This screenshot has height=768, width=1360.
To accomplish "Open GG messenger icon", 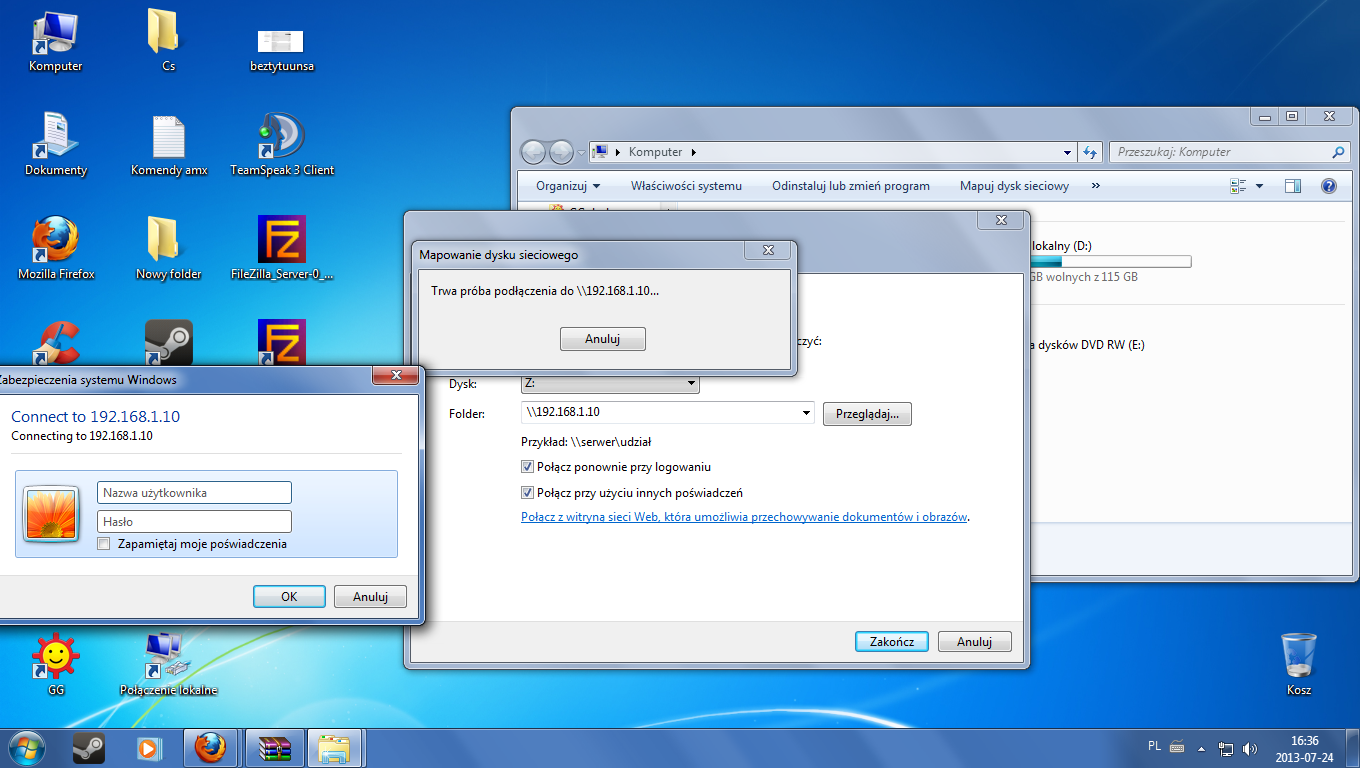I will coord(55,655).
